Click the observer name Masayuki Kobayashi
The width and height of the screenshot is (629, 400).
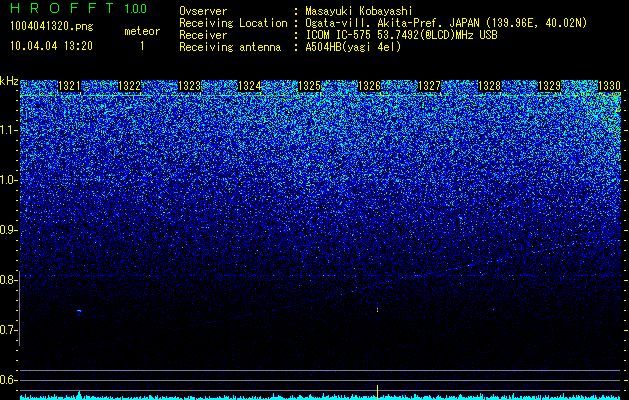point(359,11)
